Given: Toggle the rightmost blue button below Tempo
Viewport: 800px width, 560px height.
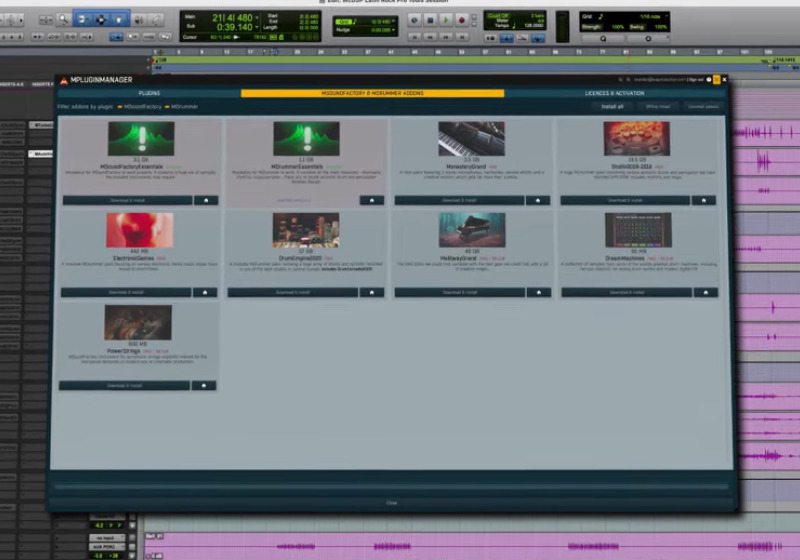Looking at the screenshot, I should click(538, 38).
